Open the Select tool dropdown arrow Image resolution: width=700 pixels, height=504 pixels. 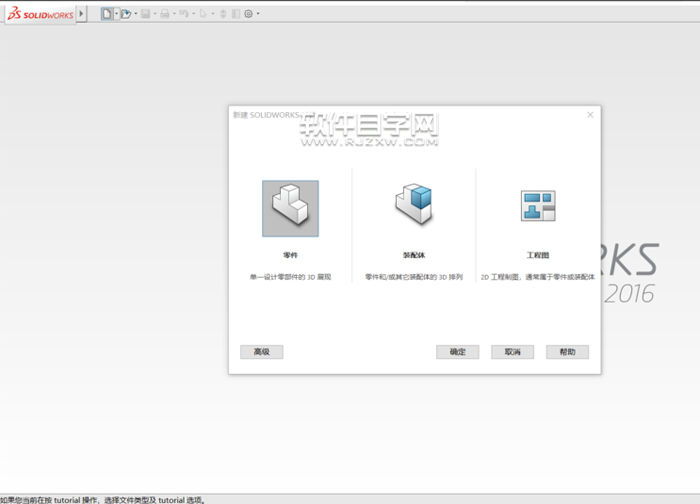[212, 14]
